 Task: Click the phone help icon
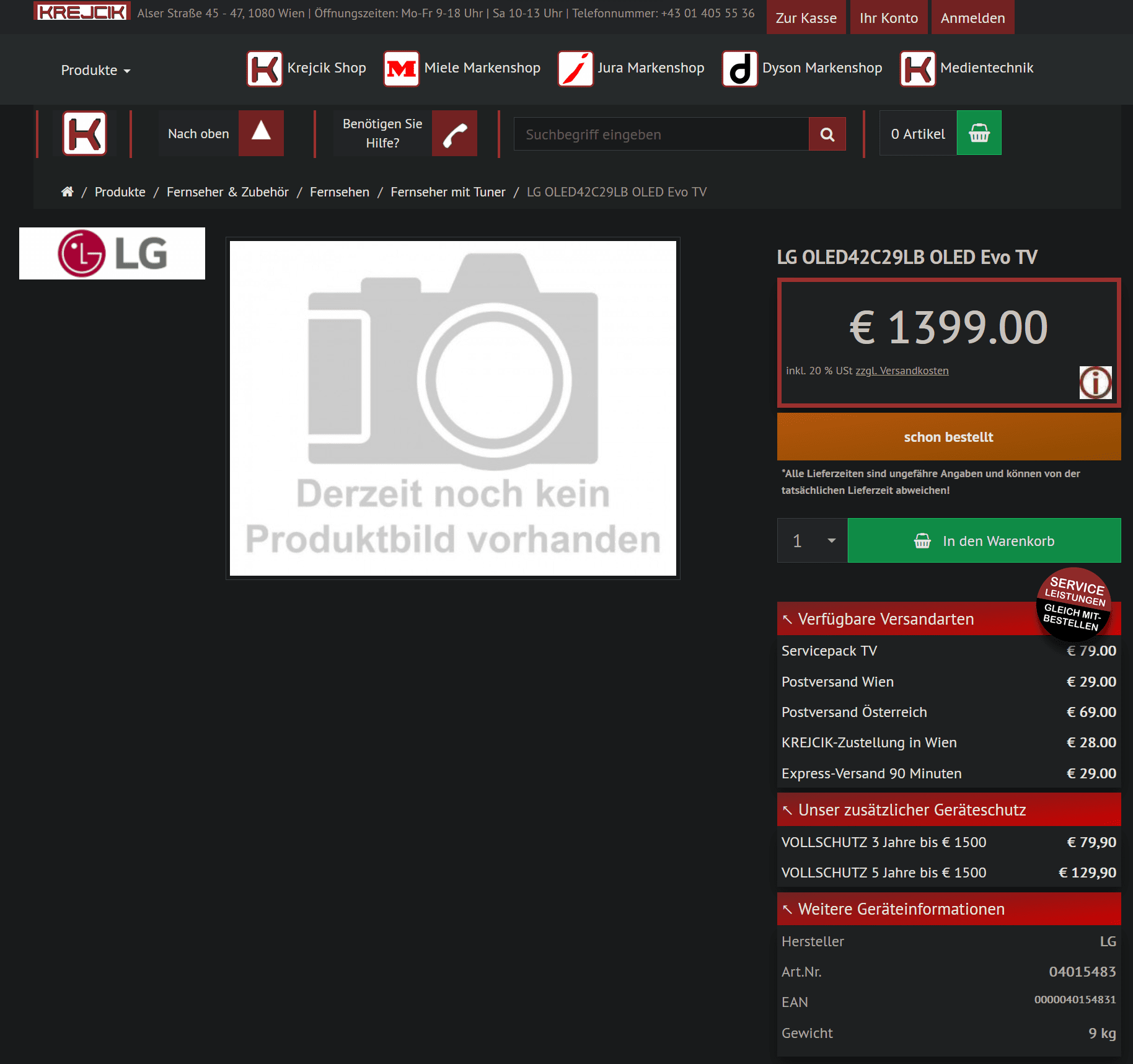click(454, 133)
